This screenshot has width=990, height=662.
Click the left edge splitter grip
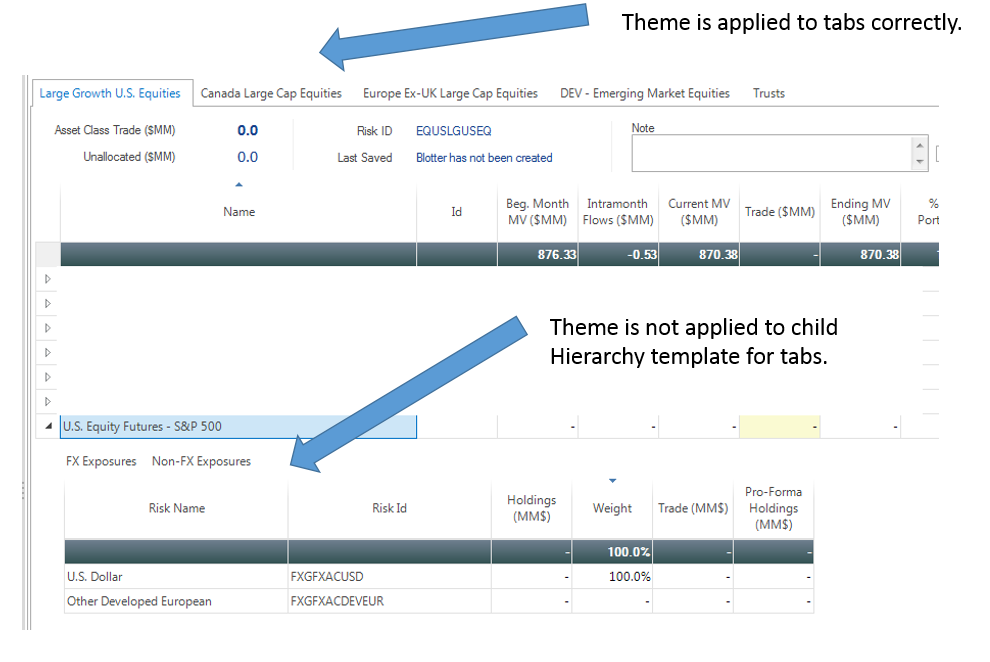22,490
